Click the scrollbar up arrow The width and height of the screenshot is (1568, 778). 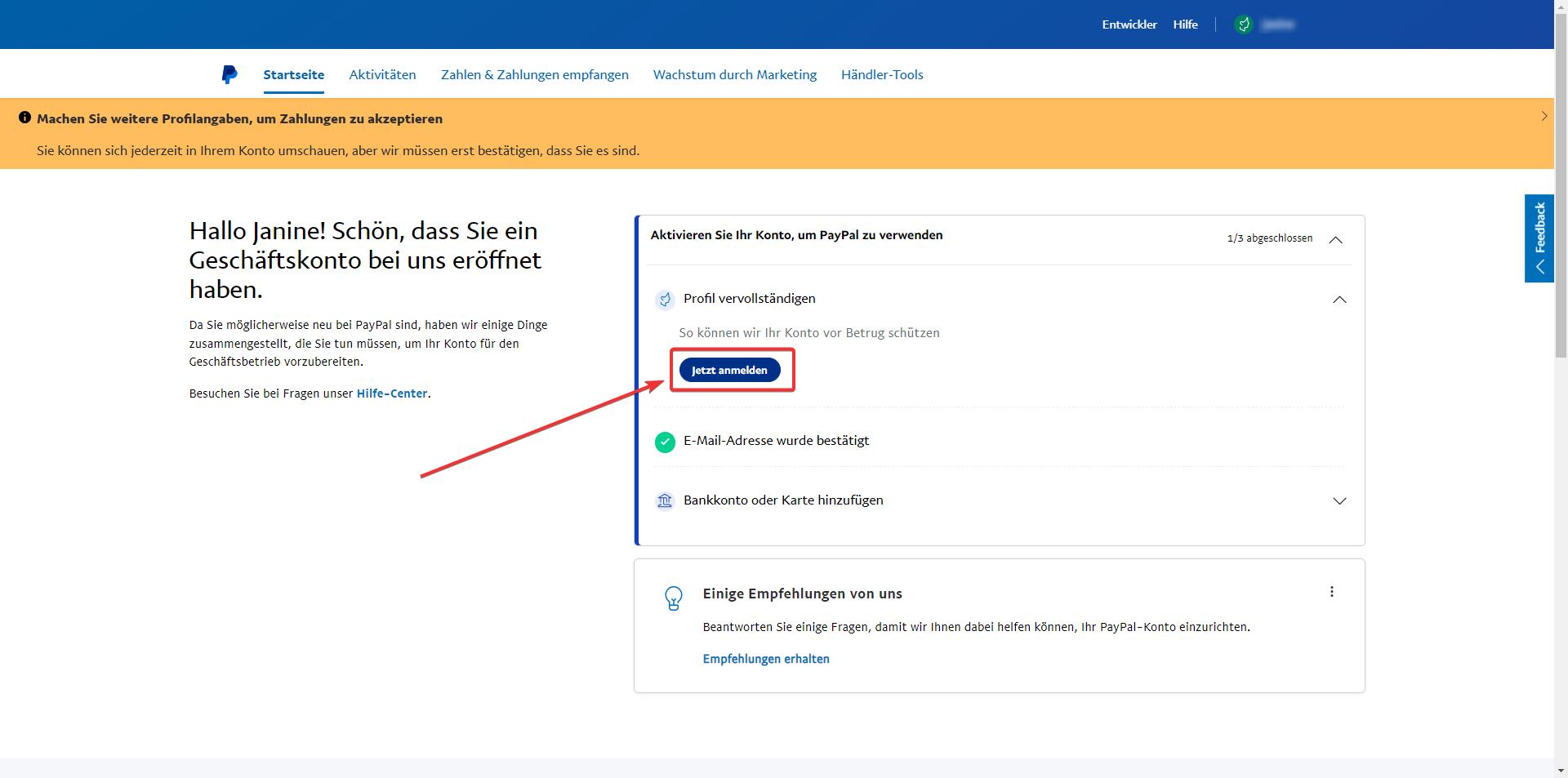(x=1561, y=6)
